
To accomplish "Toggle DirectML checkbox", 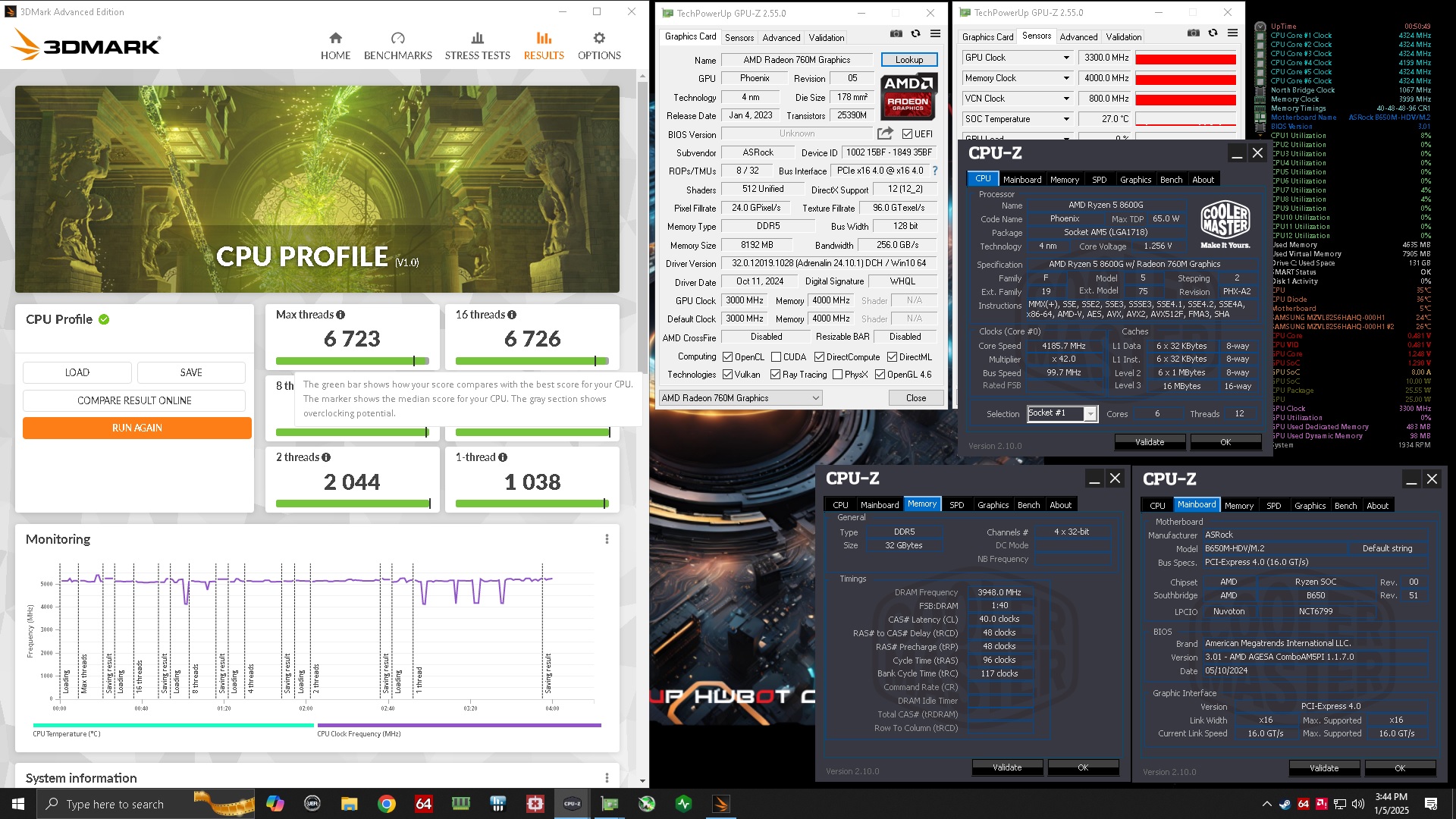I will pos(893,357).
